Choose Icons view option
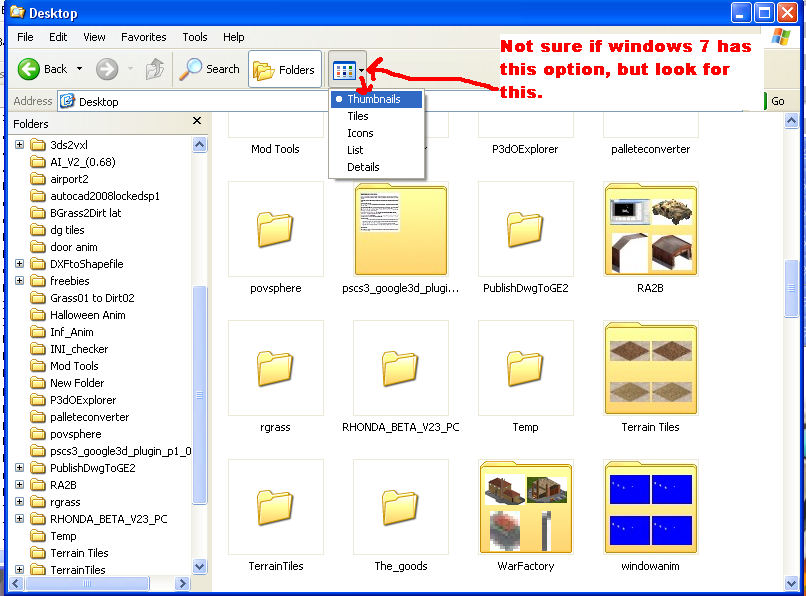Screen dimensions: 806x596 coord(377,133)
